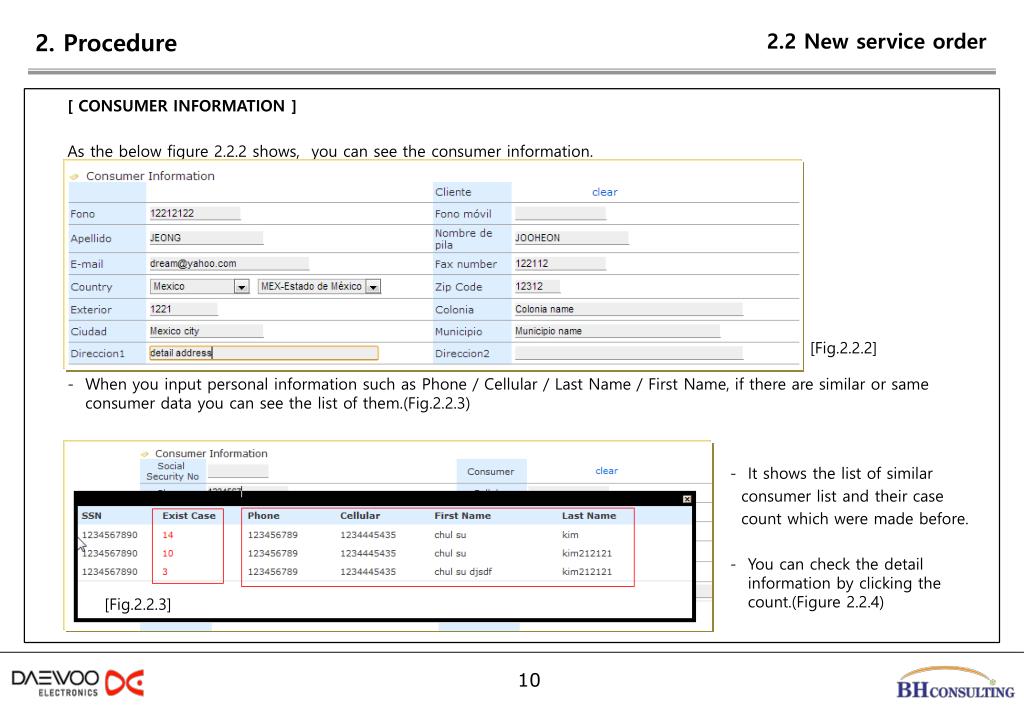1024x709 pixels.
Task: Click the Cellular column header
Action: (360, 516)
